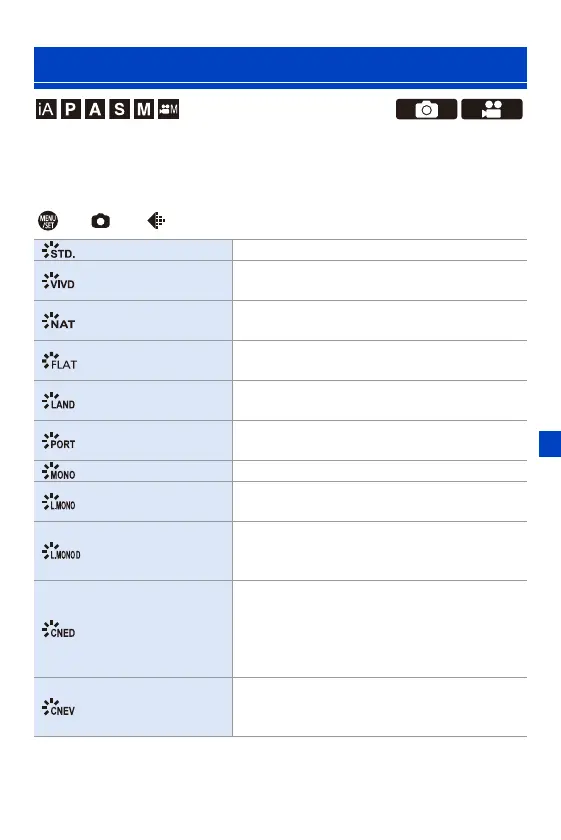Click the iA mode icon

(46, 109)
